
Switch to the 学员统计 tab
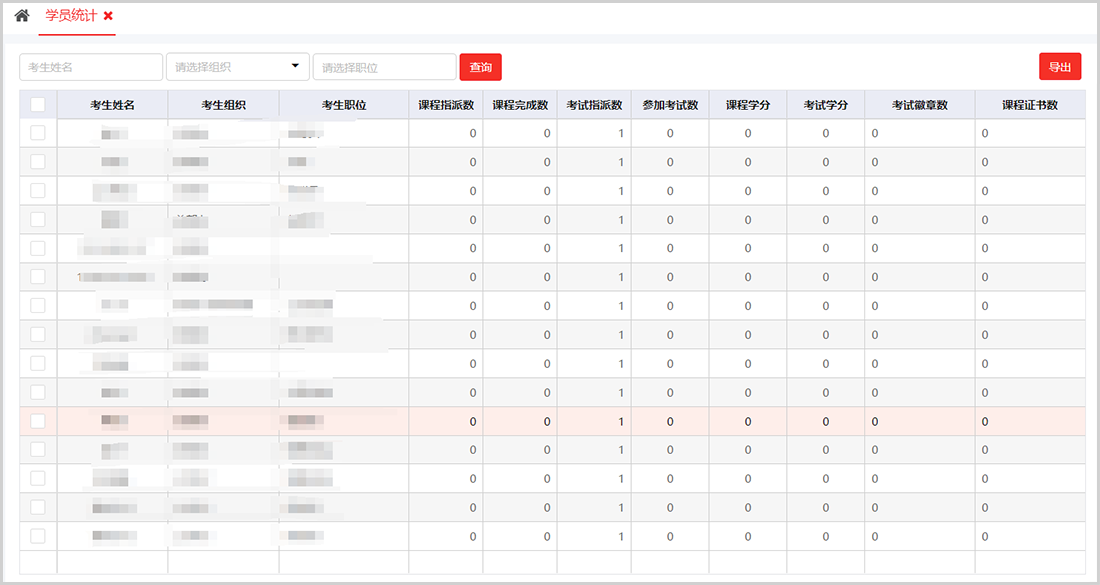pos(70,16)
